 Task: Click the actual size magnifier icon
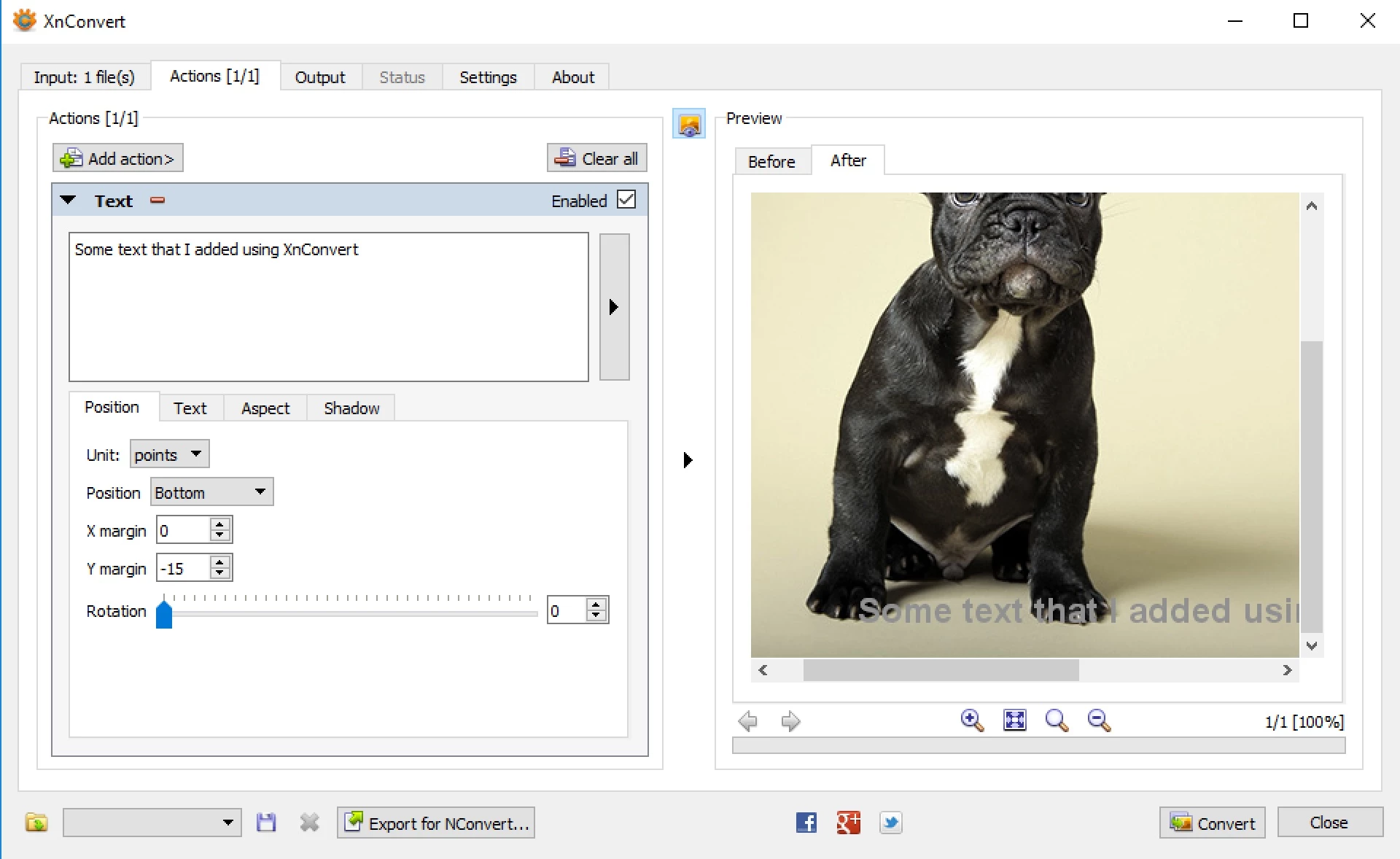[1057, 720]
